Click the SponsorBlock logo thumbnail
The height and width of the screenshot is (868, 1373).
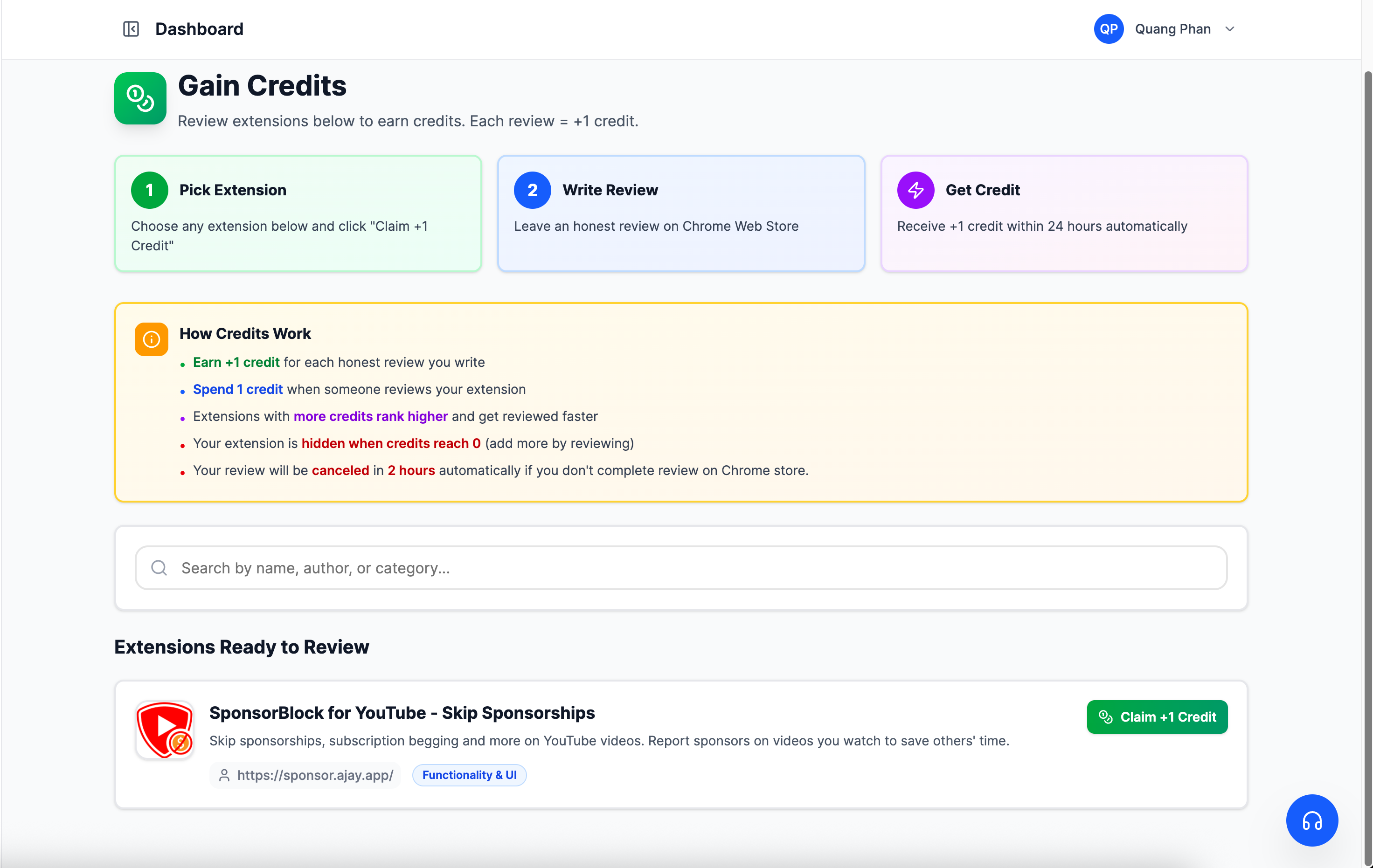(165, 730)
